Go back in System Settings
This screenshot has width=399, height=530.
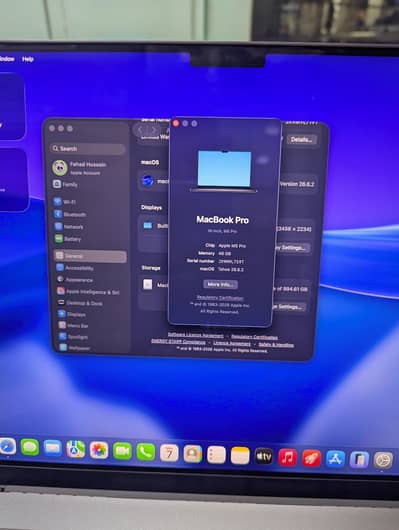pyautogui.click(x=140, y=130)
